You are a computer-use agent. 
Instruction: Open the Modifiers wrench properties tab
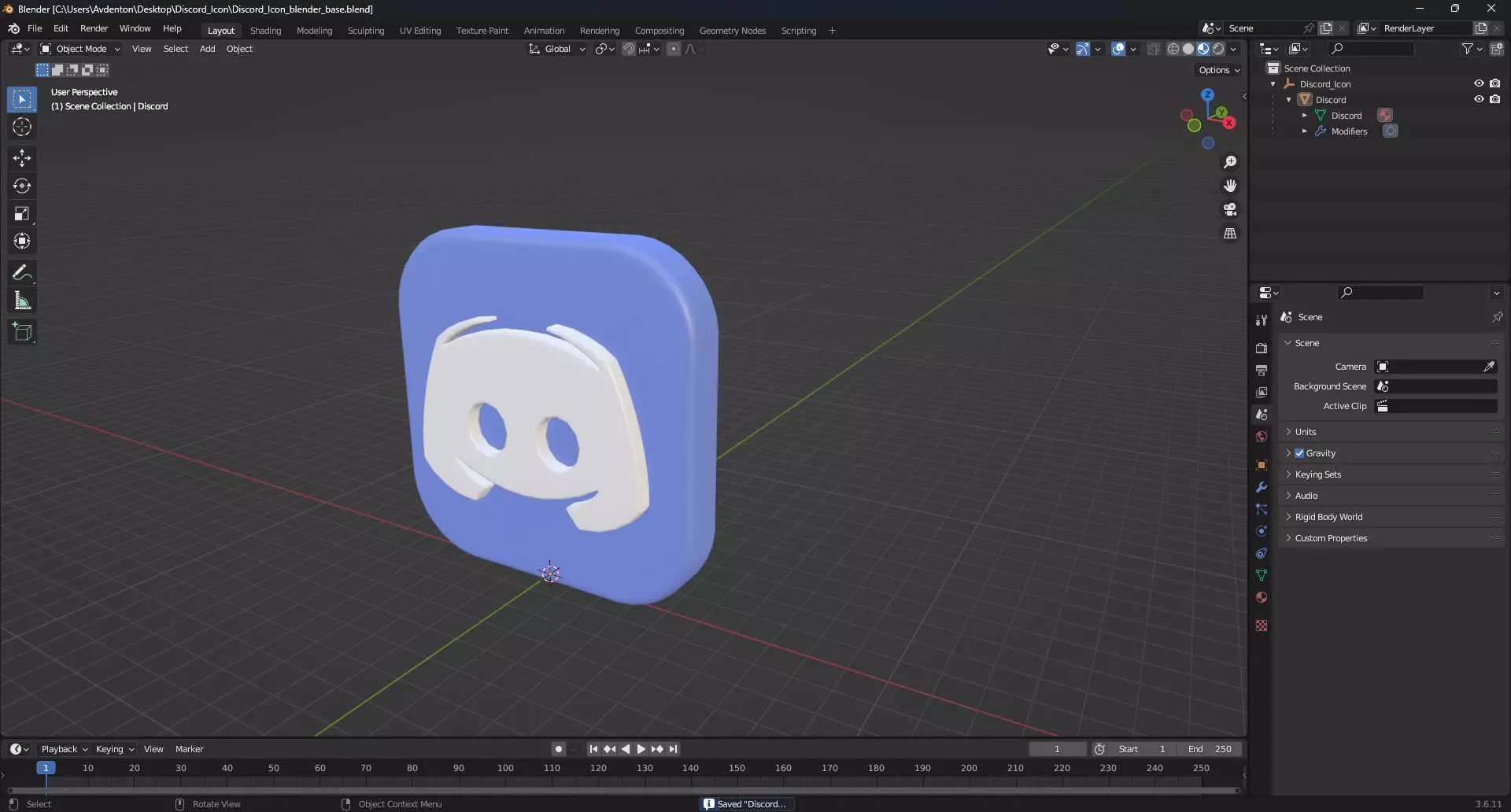(x=1262, y=487)
